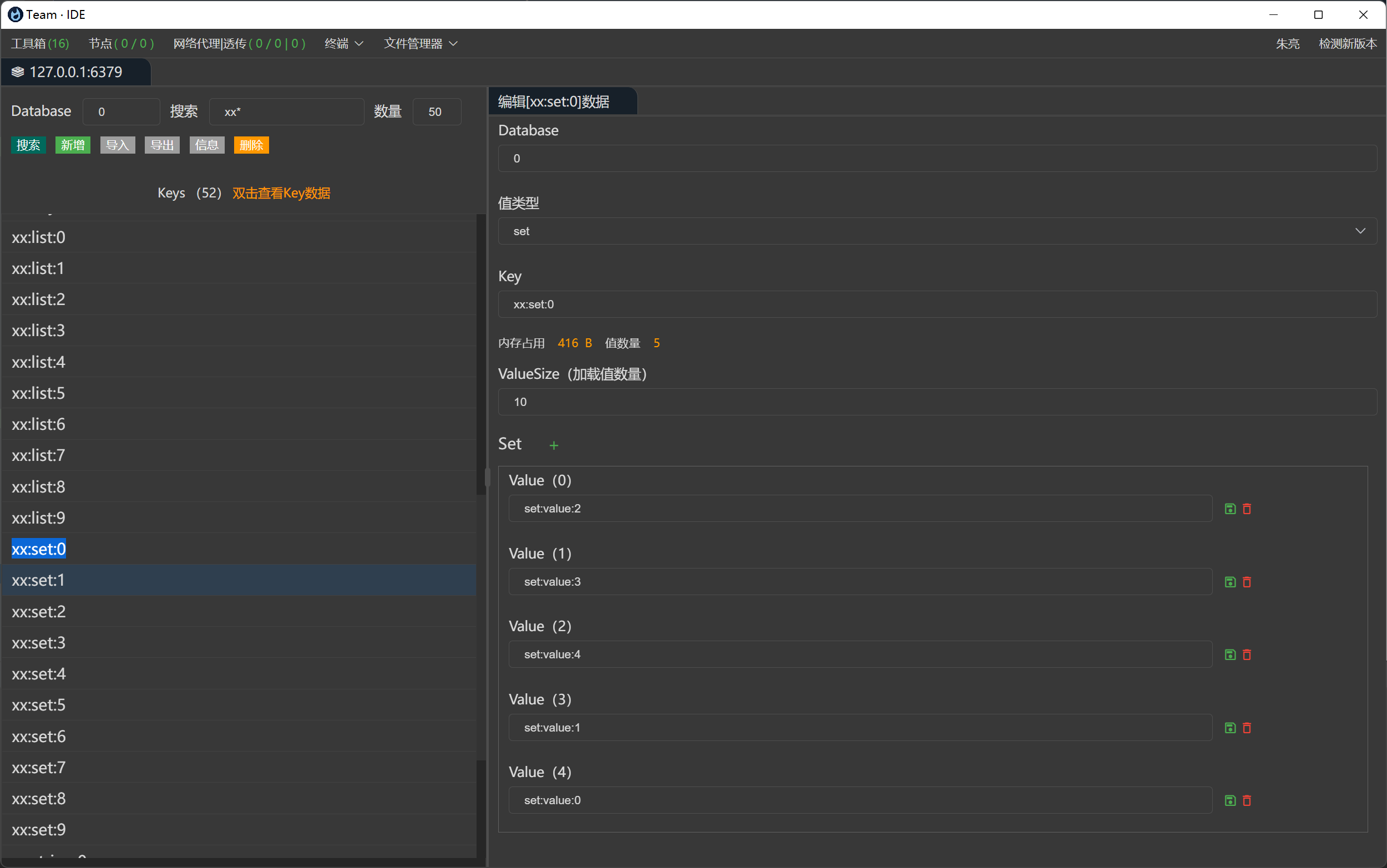The width and height of the screenshot is (1387, 868).
Task: Switch to the 127.0.0.1:6379 tab
Action: pyautogui.click(x=75, y=72)
